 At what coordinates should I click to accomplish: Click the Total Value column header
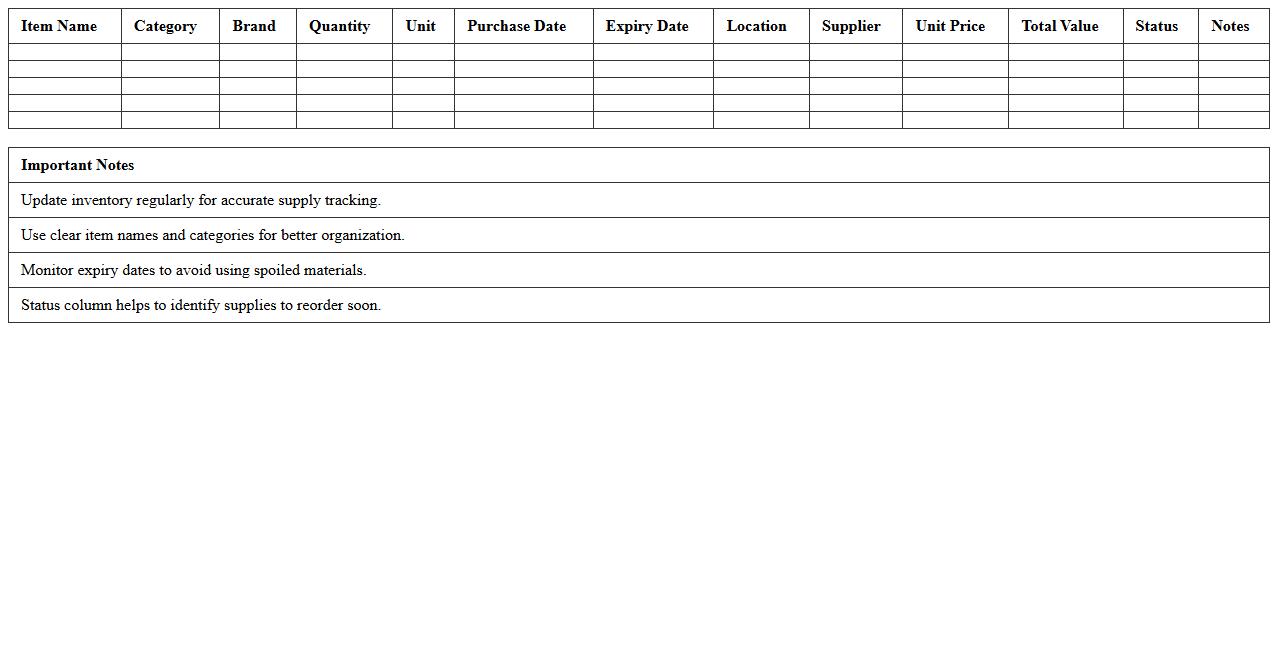pos(1059,26)
